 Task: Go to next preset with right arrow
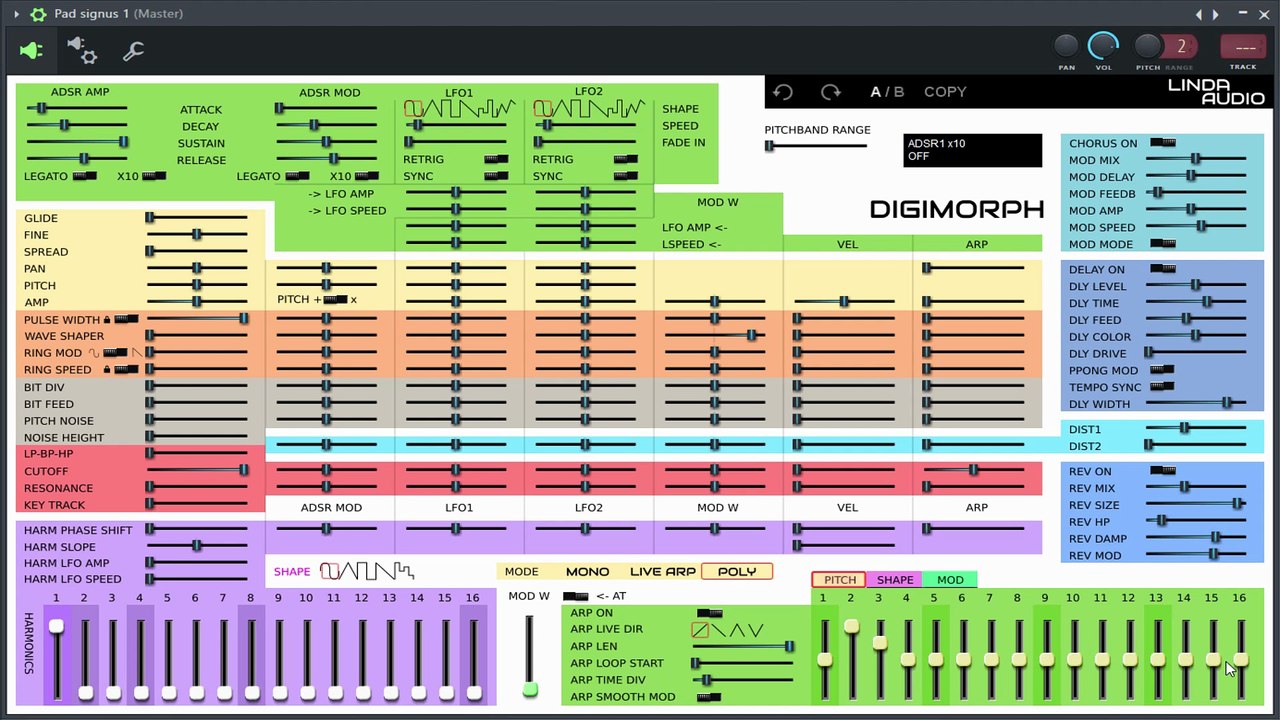pyautogui.click(x=1216, y=14)
